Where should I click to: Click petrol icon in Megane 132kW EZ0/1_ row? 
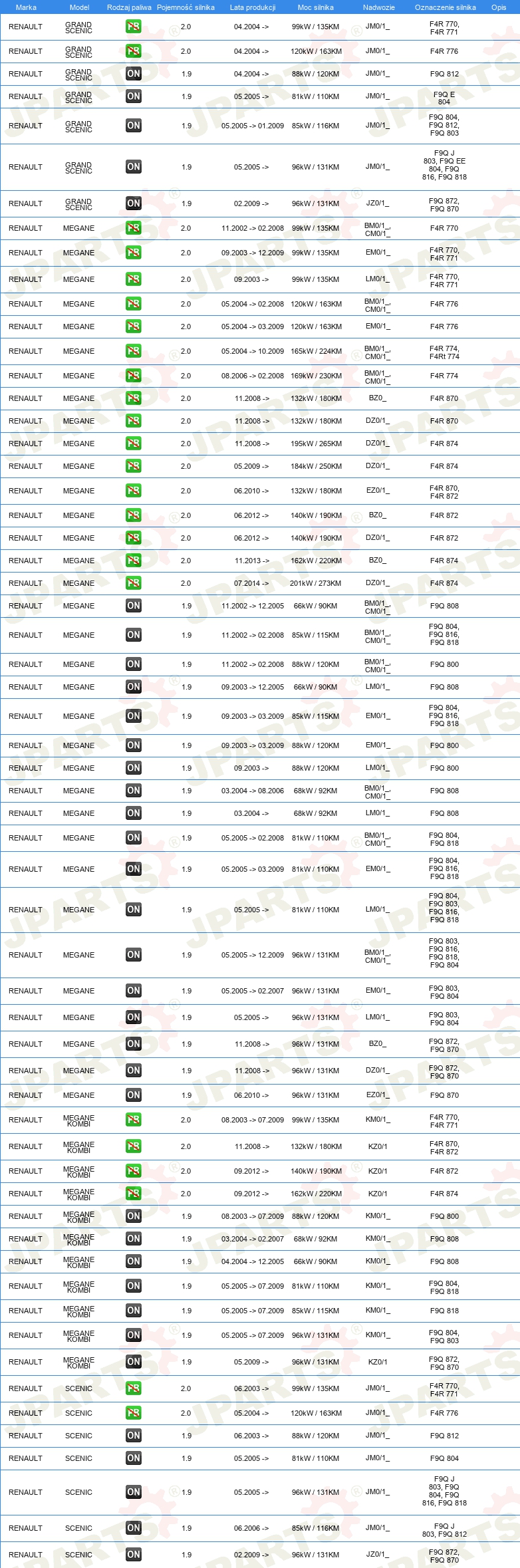tap(134, 491)
